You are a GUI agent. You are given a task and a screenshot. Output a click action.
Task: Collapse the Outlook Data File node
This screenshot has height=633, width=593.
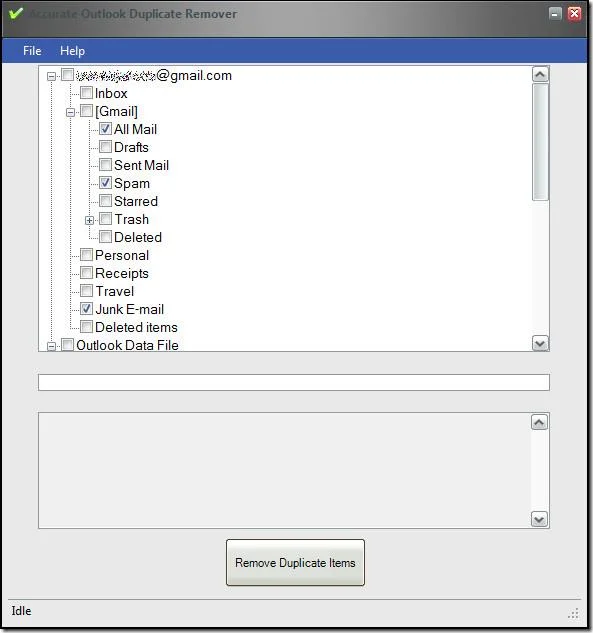pos(51,346)
